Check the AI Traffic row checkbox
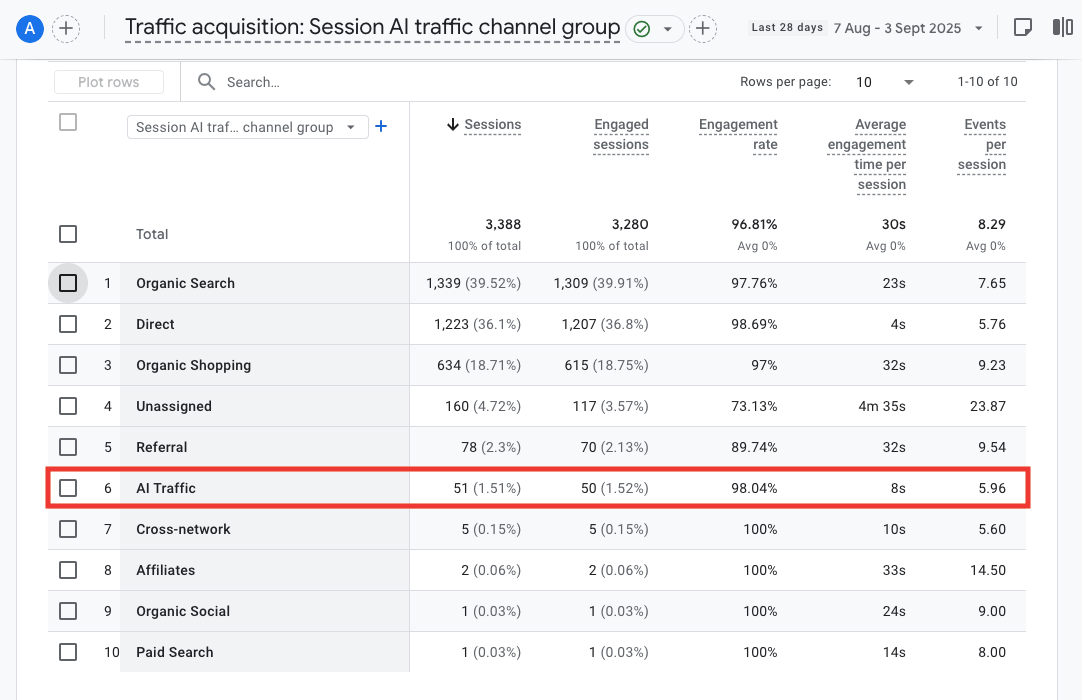The image size is (1082, 700). (x=68, y=488)
